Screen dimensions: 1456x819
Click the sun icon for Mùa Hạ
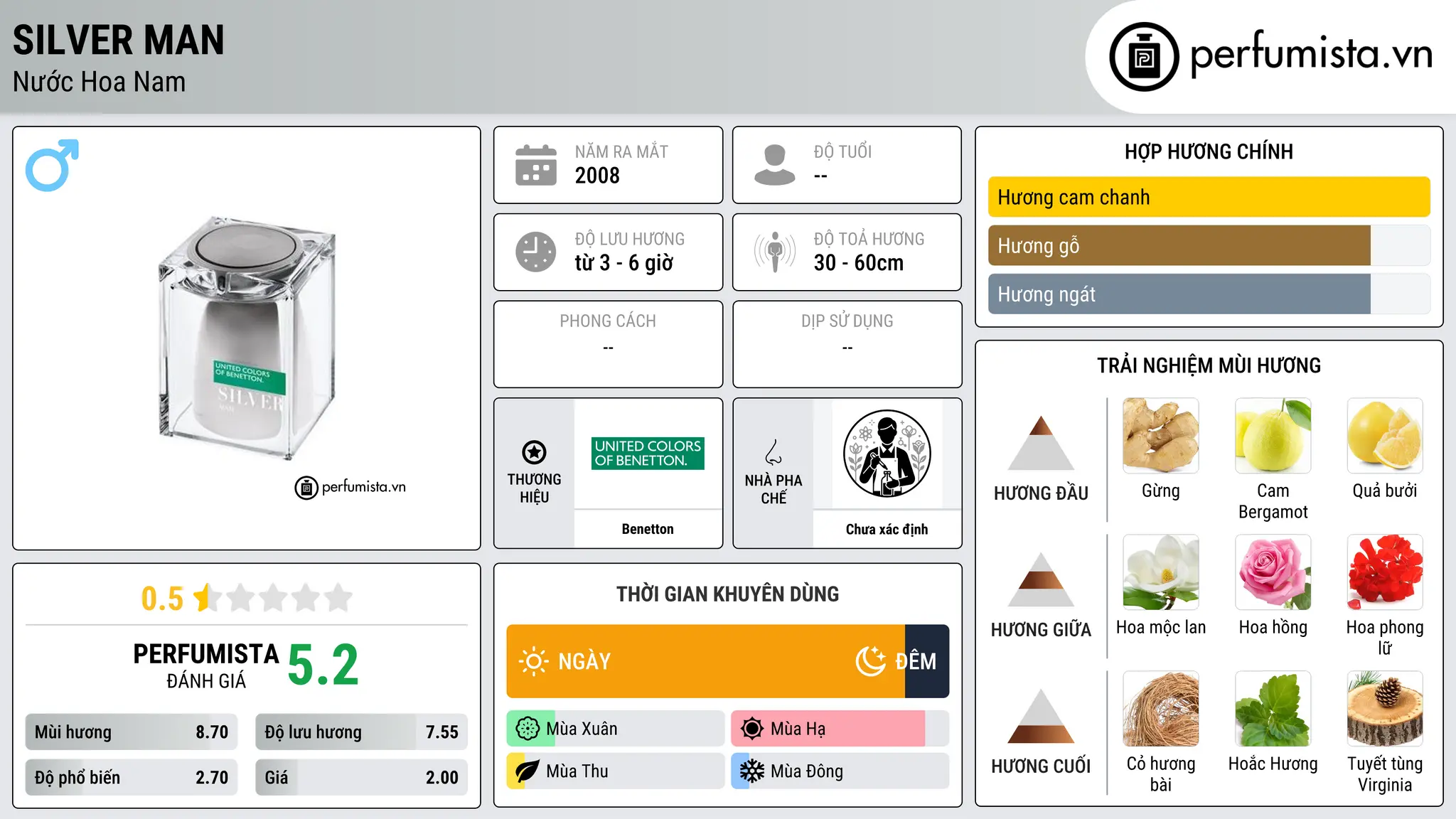click(x=752, y=729)
